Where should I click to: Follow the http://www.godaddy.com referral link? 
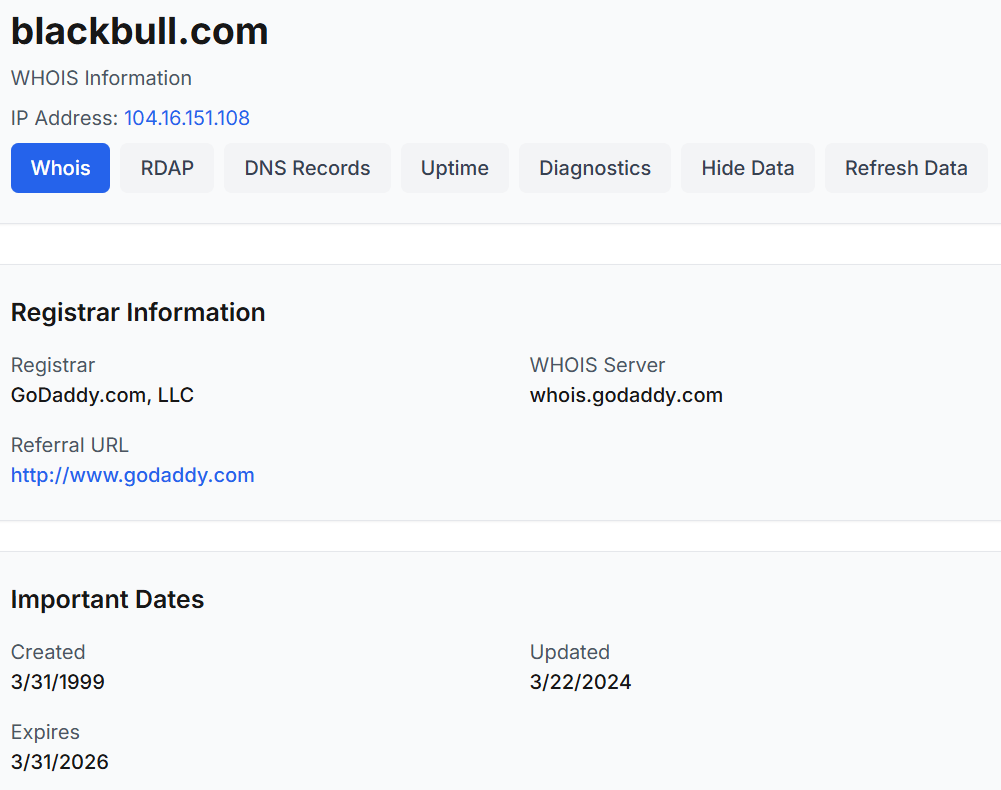pyautogui.click(x=133, y=475)
